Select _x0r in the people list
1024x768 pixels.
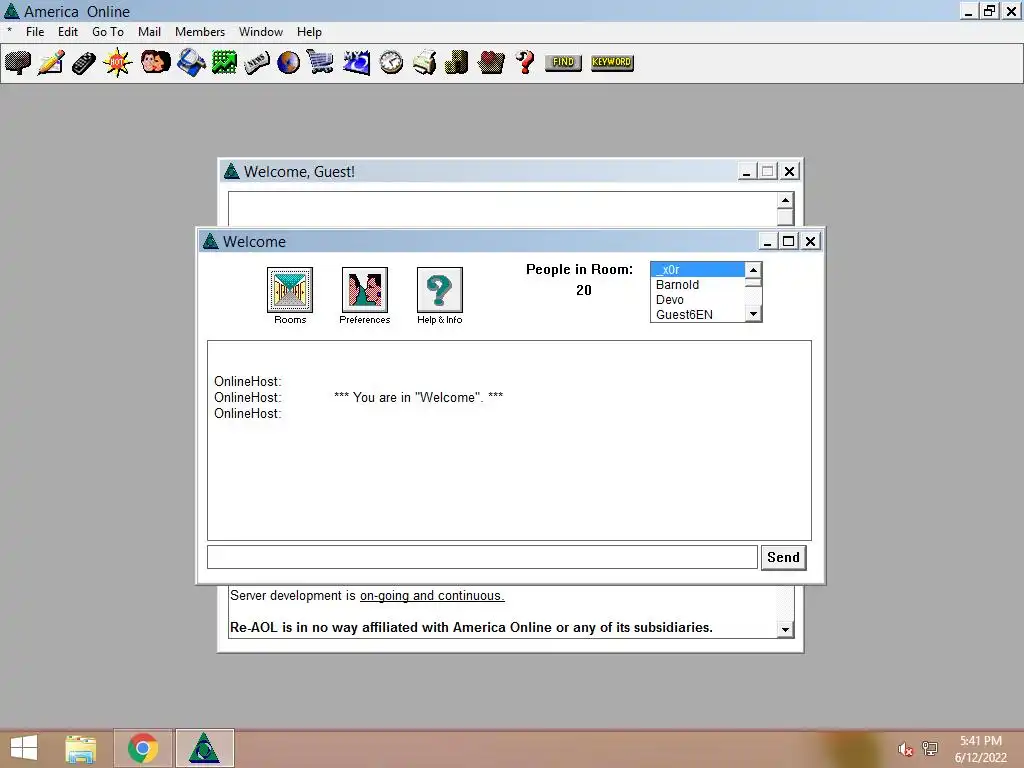click(697, 270)
